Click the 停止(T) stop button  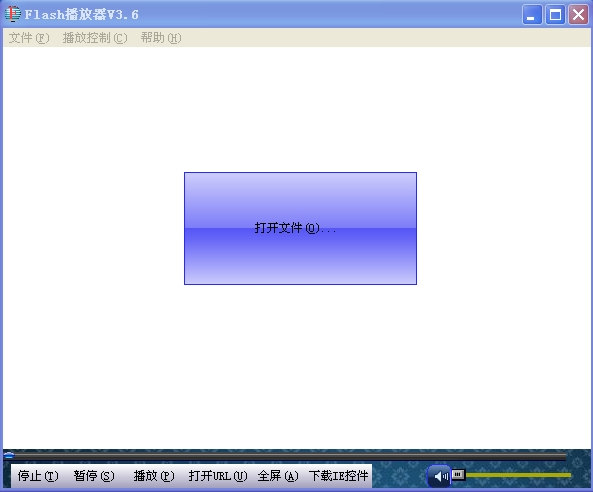(x=38, y=475)
